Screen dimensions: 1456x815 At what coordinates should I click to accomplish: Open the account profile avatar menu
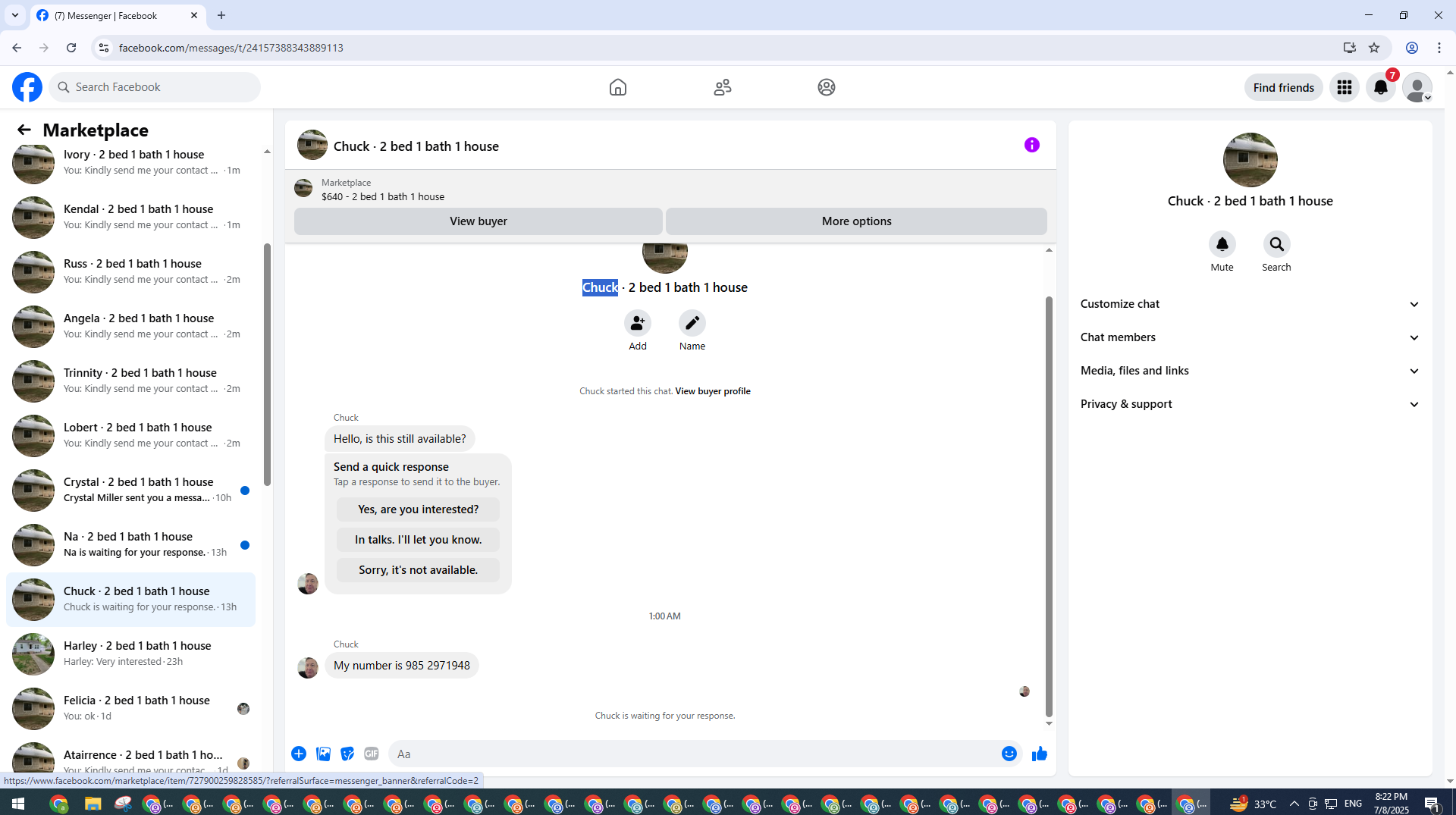tap(1417, 87)
